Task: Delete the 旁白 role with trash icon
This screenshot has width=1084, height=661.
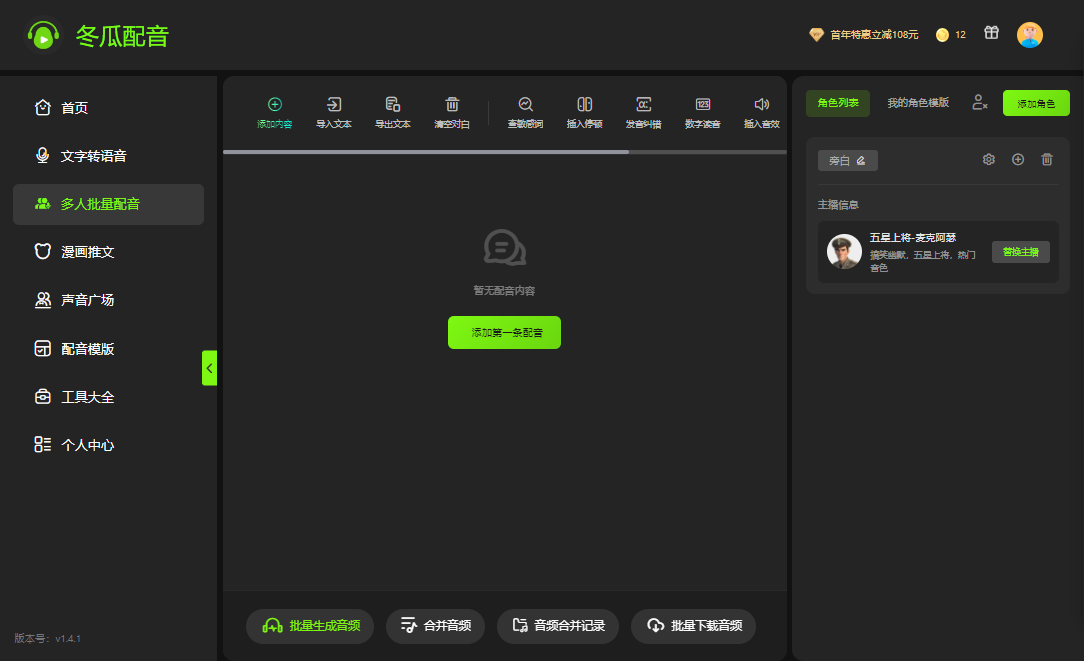Action: click(x=1047, y=160)
